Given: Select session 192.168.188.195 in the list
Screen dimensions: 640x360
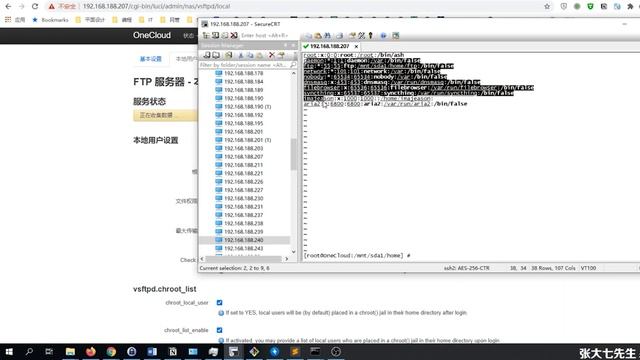Looking at the screenshot, I should point(243,123).
